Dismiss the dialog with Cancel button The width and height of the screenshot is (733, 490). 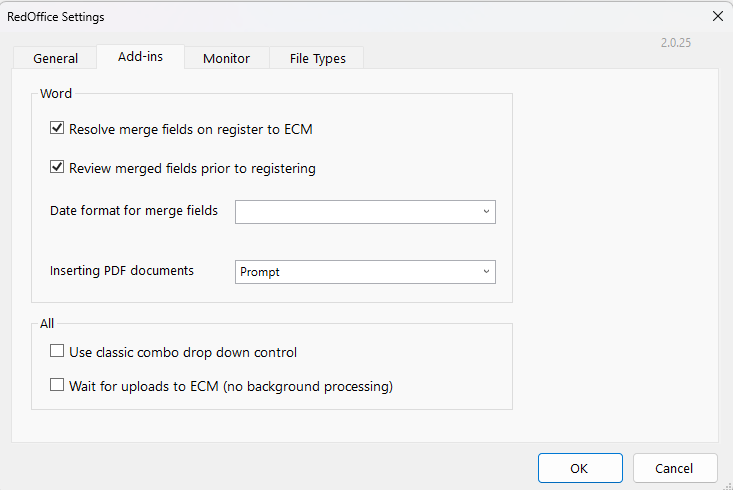[x=675, y=468]
